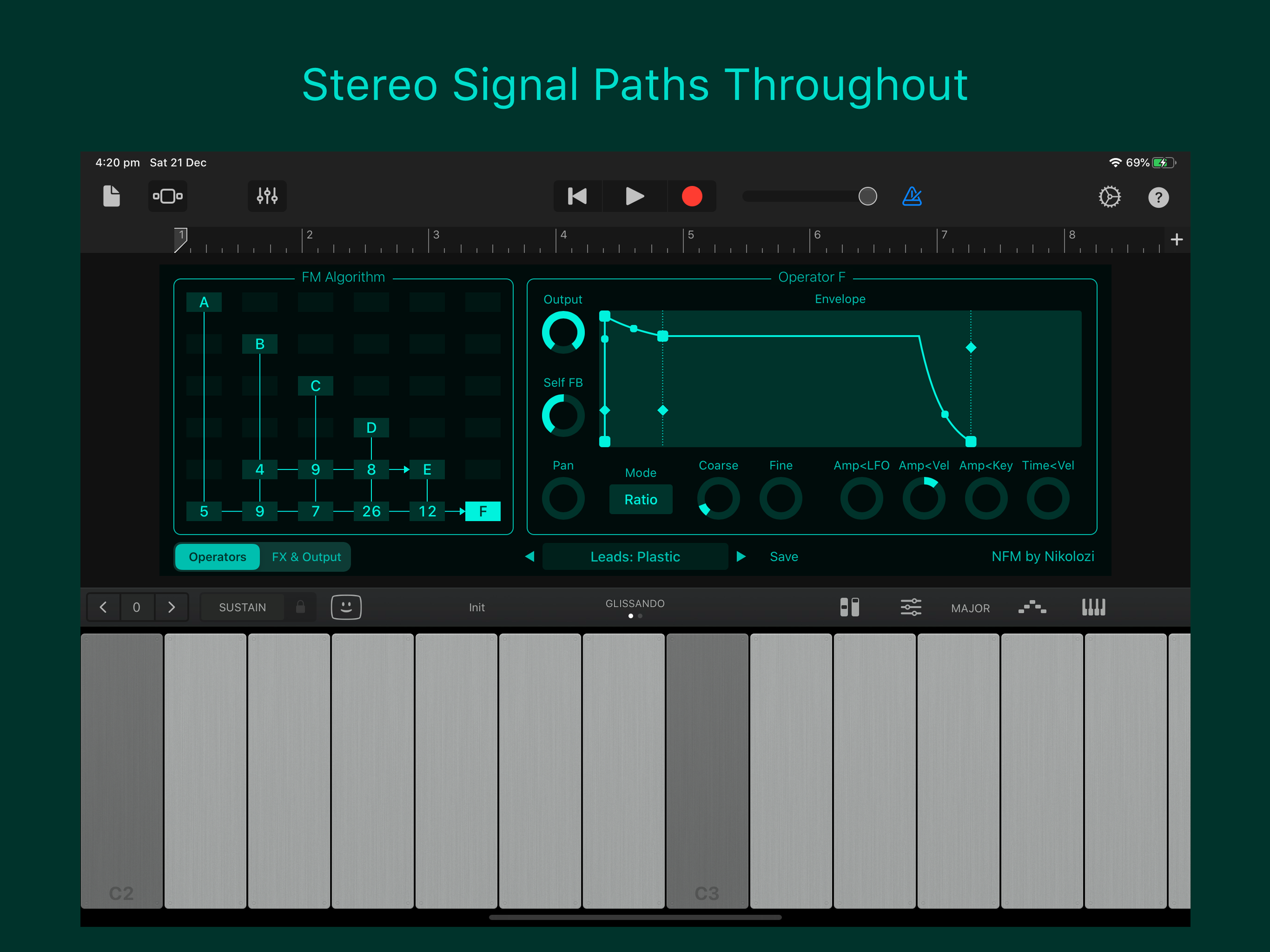Open track controls mixer

267,197
